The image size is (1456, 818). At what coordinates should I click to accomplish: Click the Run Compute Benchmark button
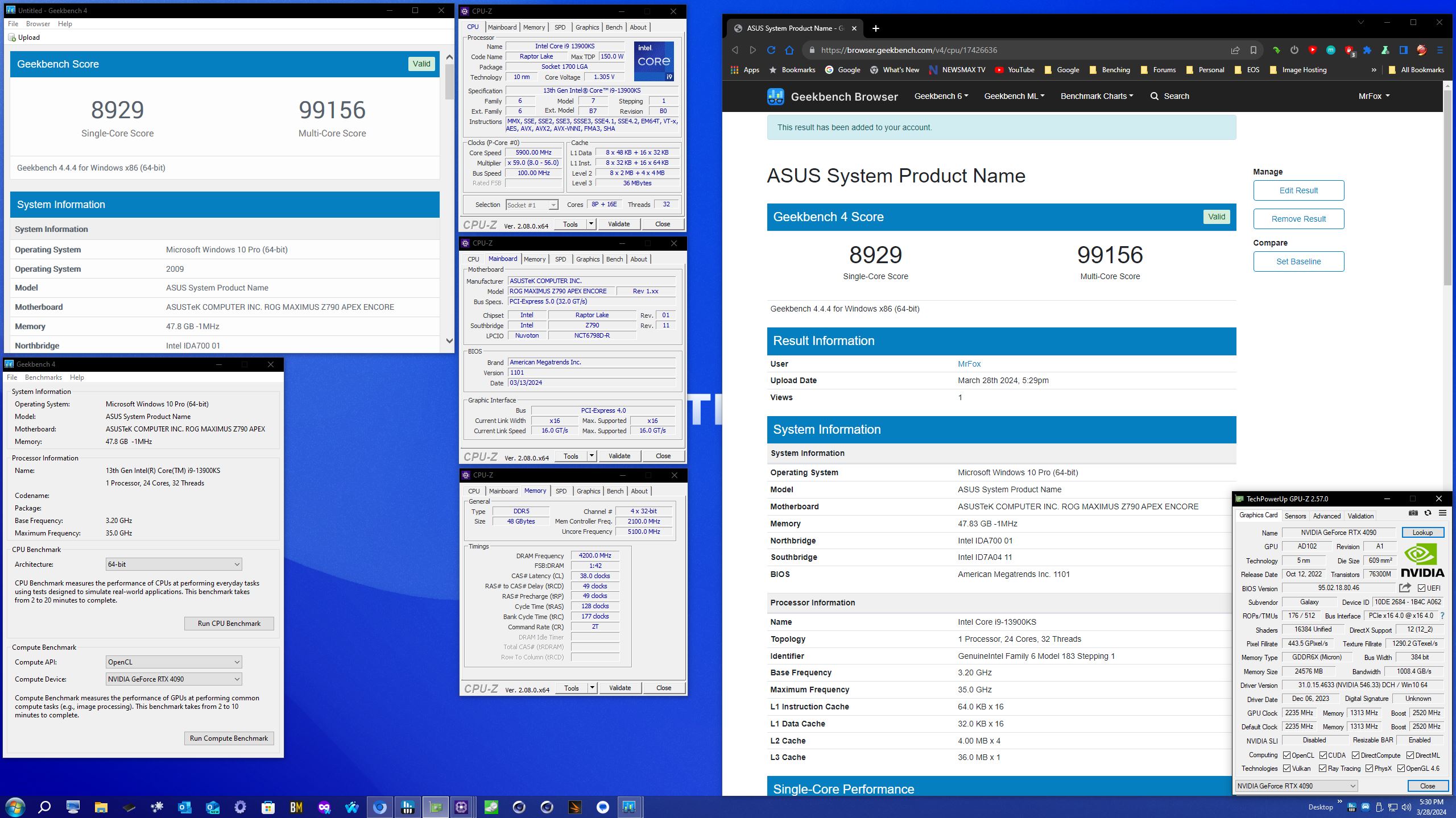[x=229, y=738]
